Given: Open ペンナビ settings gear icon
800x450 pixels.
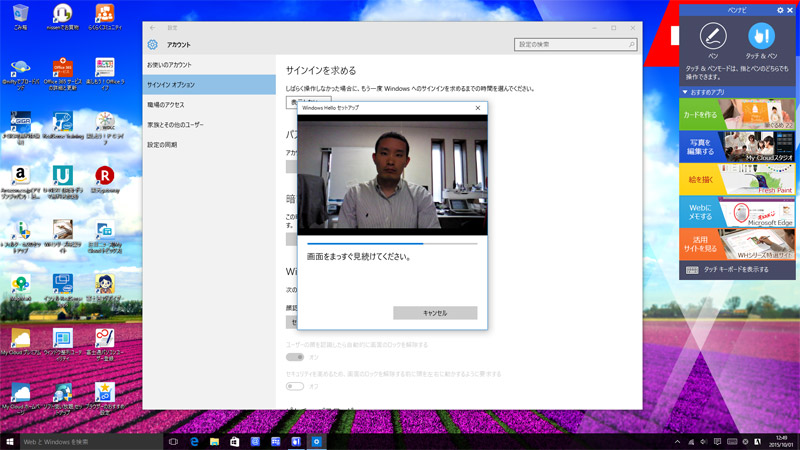Looking at the screenshot, I should point(780,9).
